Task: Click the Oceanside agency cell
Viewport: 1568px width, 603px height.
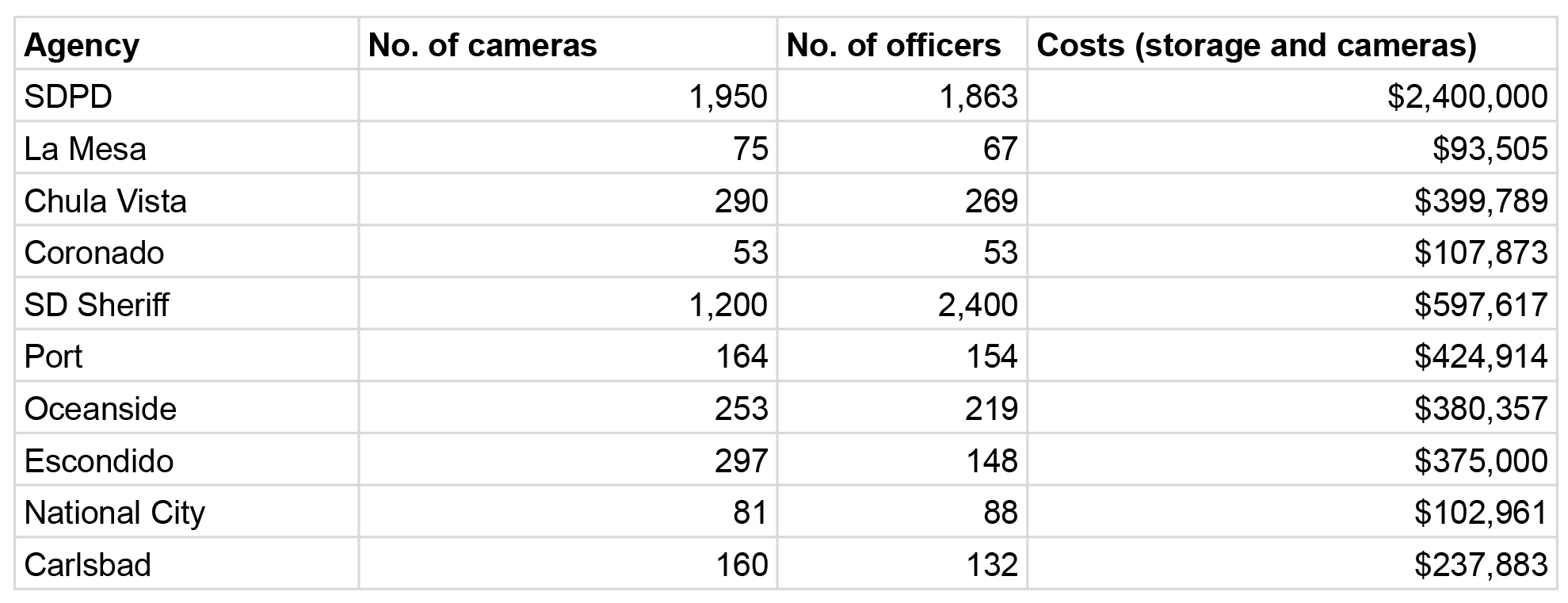Action: (186, 408)
